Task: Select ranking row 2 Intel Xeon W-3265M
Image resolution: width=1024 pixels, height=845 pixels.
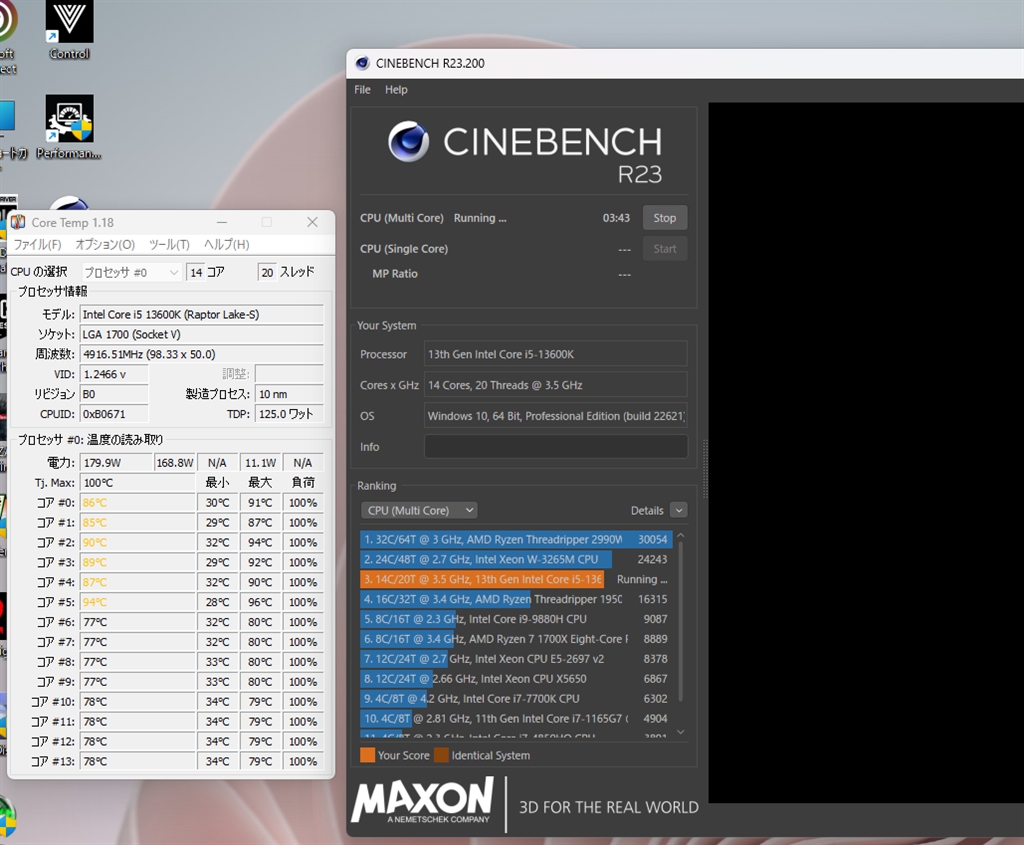Action: pyautogui.click(x=516, y=560)
